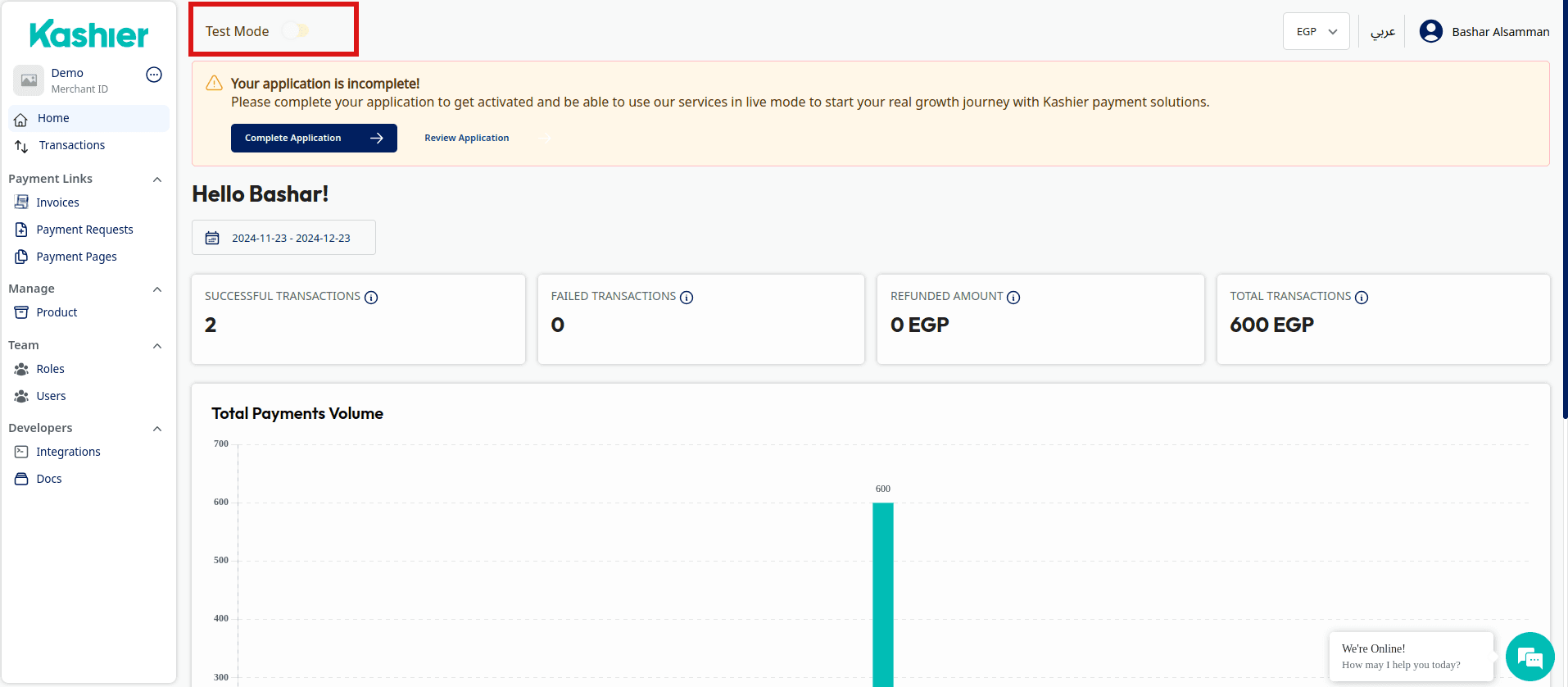Click the Docs icon
1568x687 pixels.
(21, 479)
